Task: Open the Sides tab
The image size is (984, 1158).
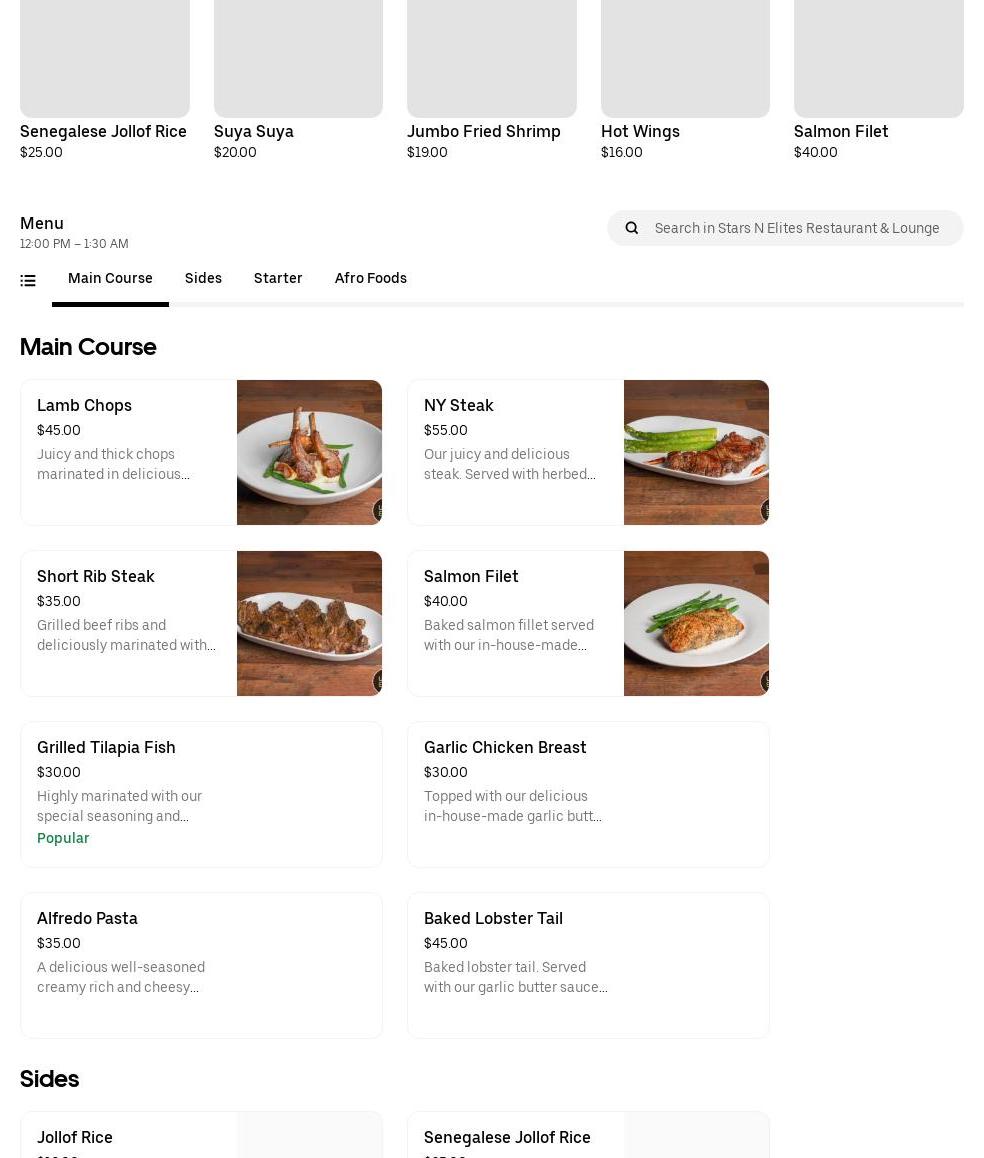Action: point(203,278)
